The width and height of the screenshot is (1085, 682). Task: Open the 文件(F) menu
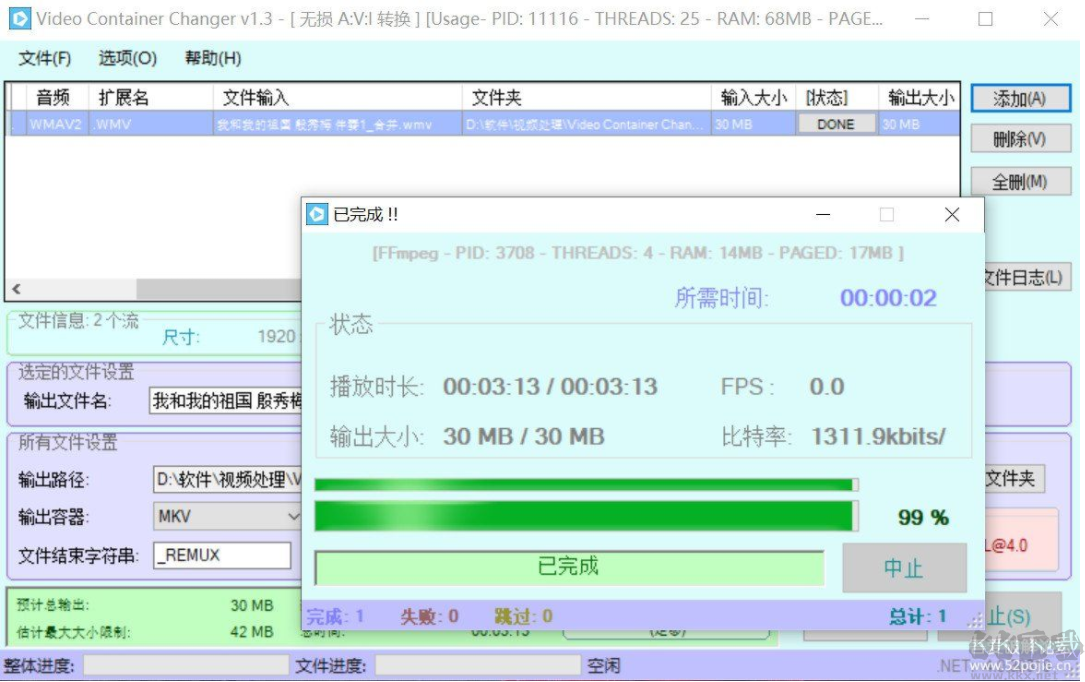(x=45, y=59)
